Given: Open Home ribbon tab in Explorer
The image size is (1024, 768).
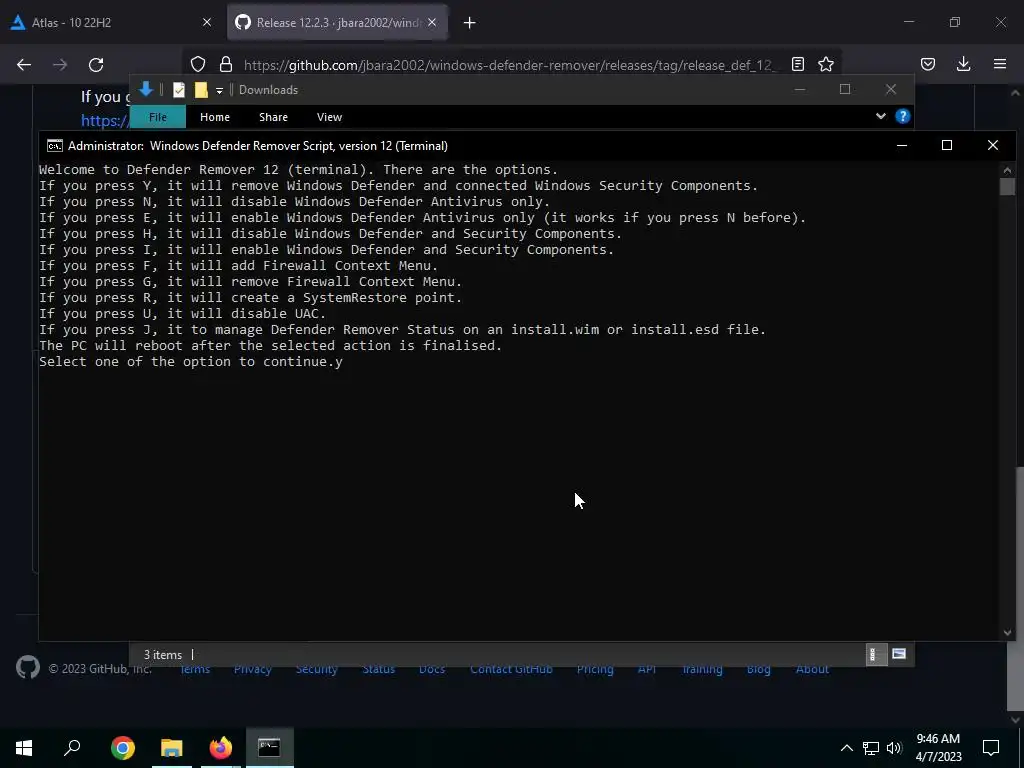Looking at the screenshot, I should 215,117.
